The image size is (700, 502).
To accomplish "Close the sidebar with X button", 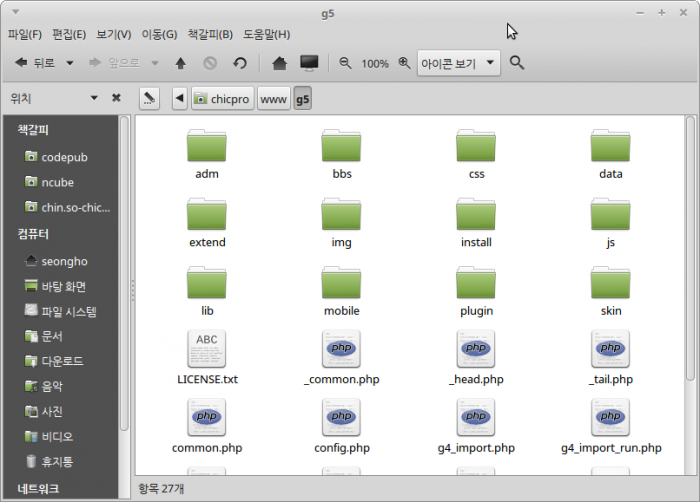I will coord(116,98).
